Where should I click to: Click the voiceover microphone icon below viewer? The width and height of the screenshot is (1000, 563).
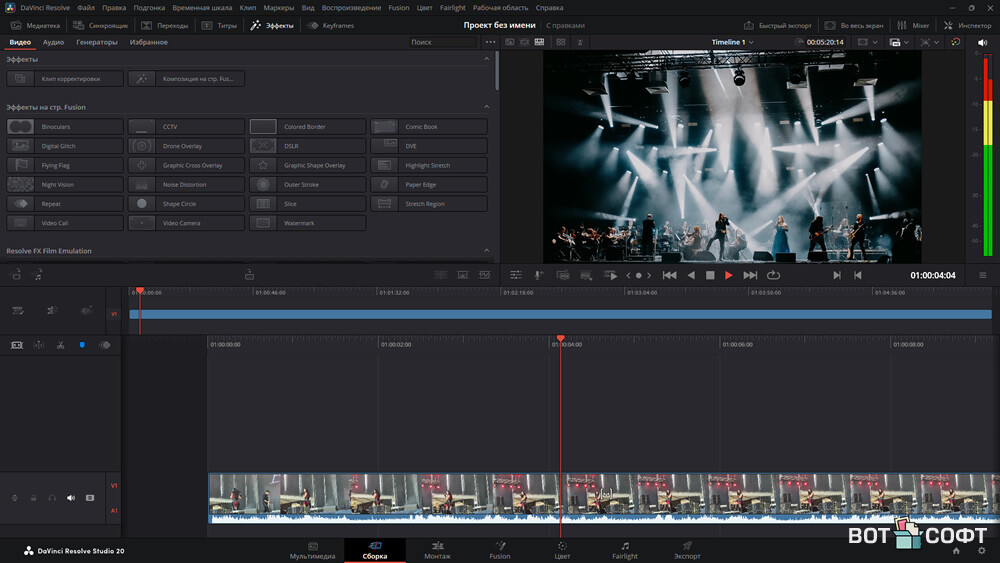pyautogui.click(x=539, y=275)
